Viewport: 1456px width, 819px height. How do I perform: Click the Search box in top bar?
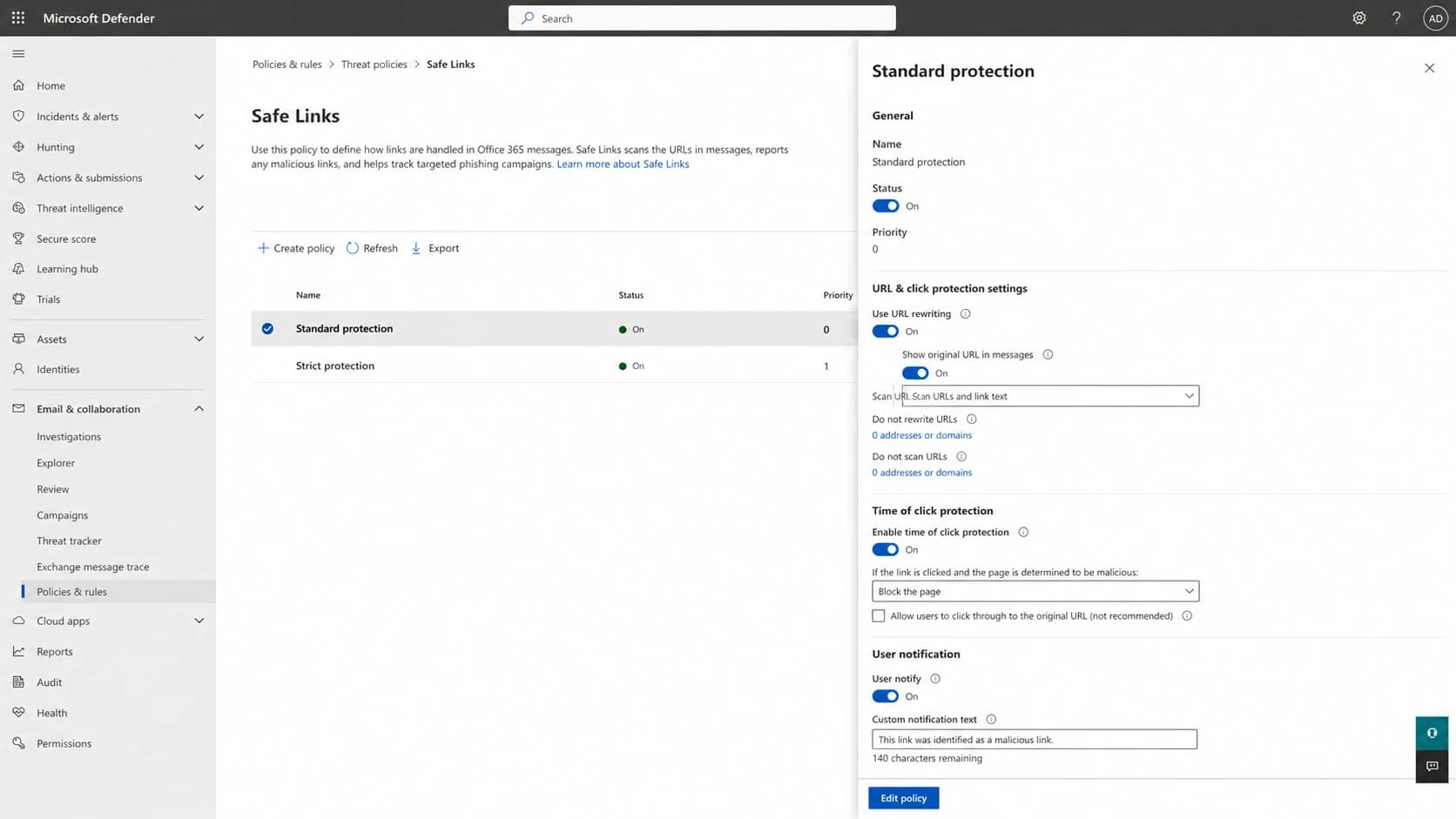tap(702, 18)
